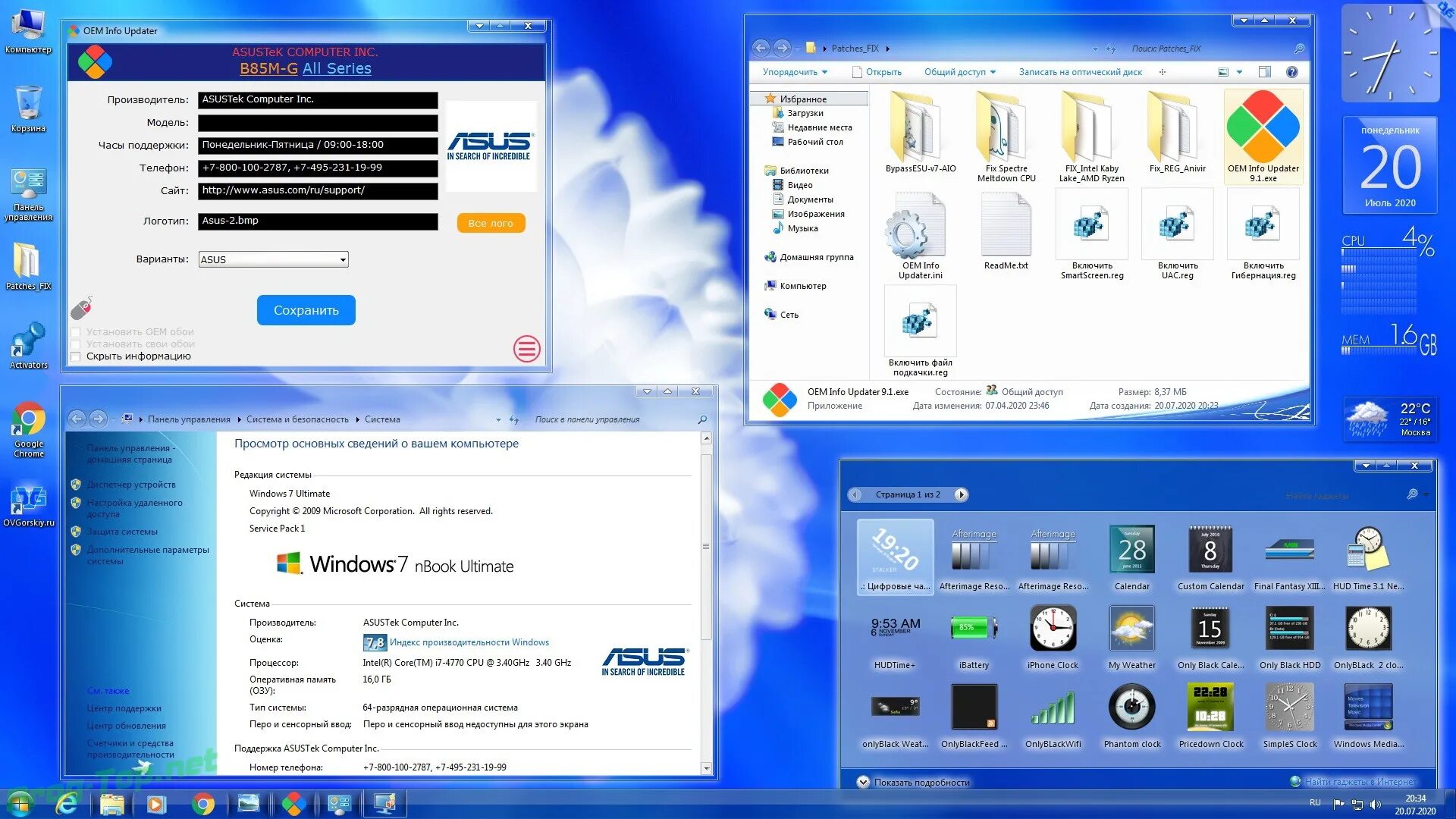Select Включить SmartScreen.reg file
The height and width of the screenshot is (819, 1456).
click(1091, 235)
